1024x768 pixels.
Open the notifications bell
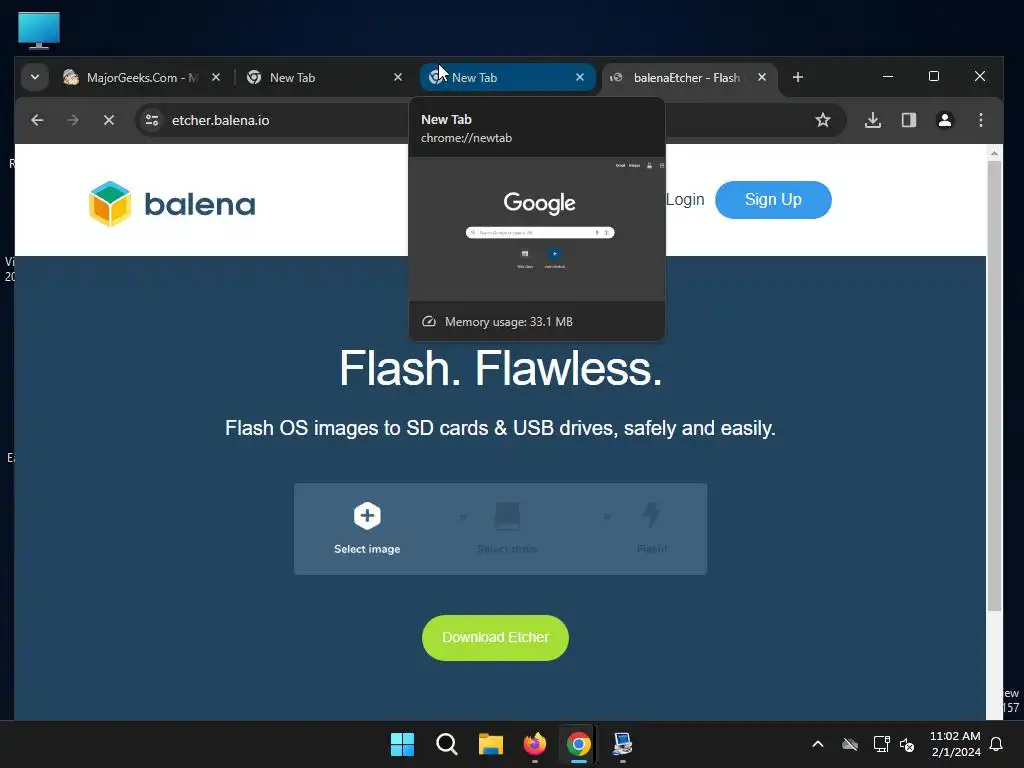click(x=997, y=744)
